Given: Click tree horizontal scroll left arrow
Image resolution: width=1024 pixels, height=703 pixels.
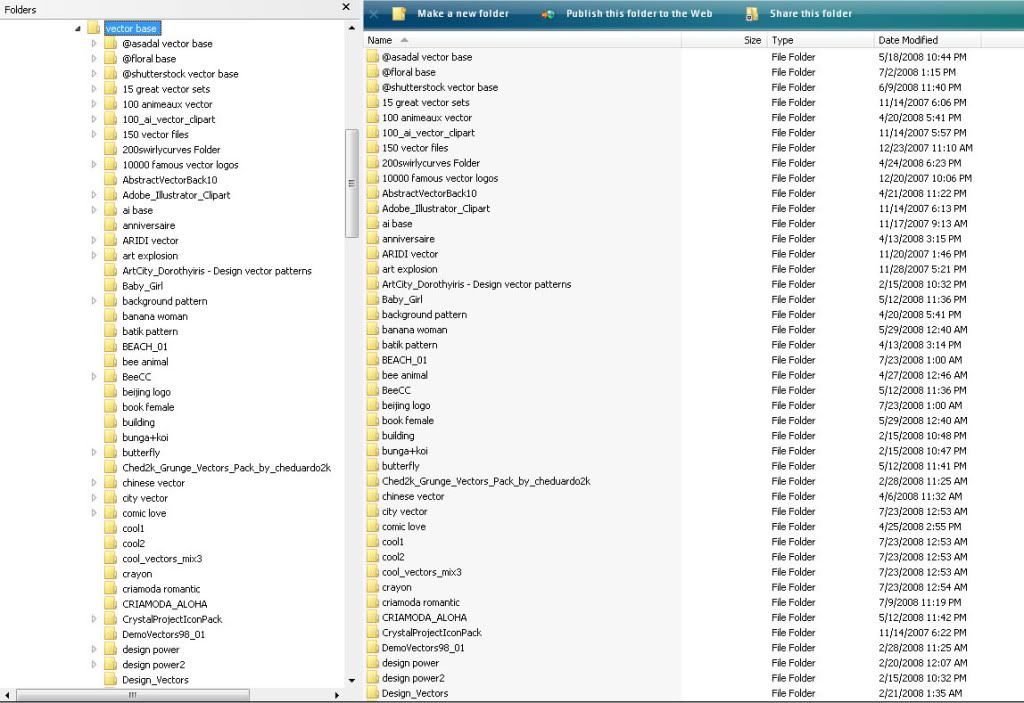Looking at the screenshot, I should [7, 695].
